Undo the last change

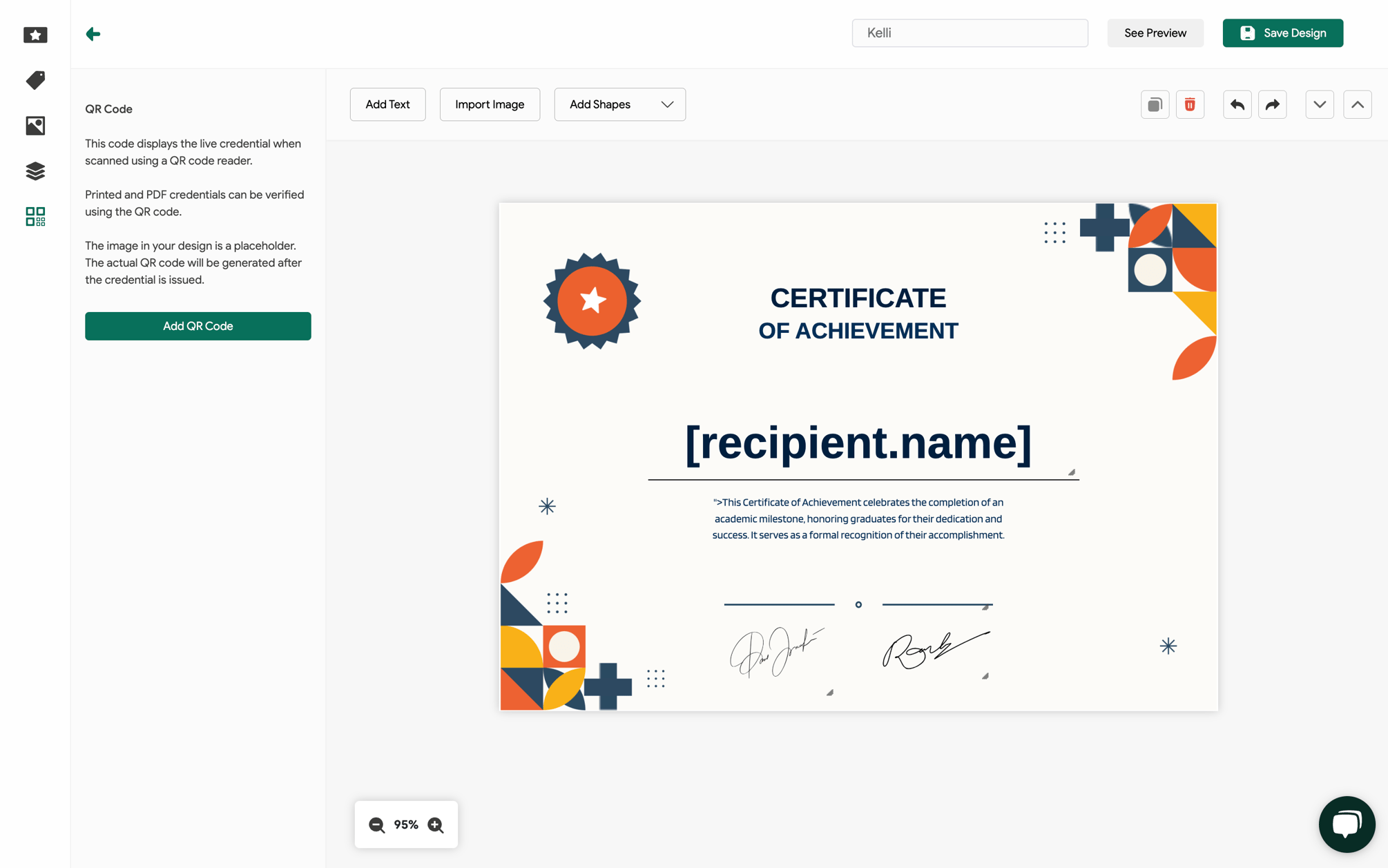point(1237,104)
